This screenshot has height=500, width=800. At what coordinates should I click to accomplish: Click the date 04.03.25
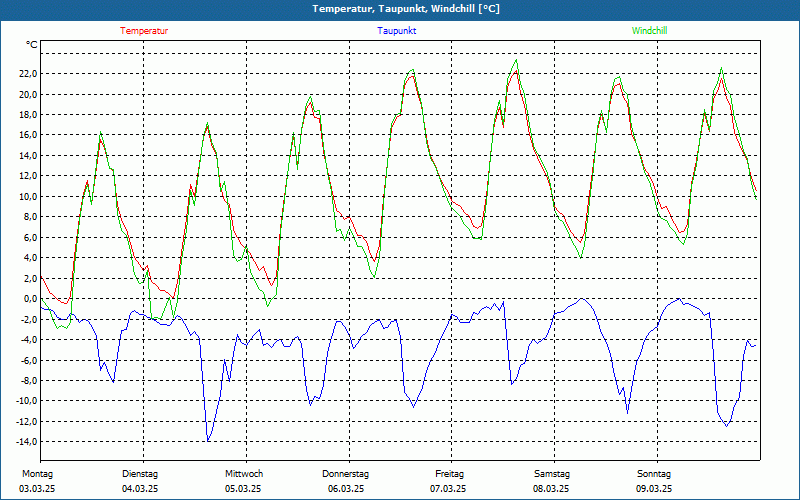[x=140, y=489]
